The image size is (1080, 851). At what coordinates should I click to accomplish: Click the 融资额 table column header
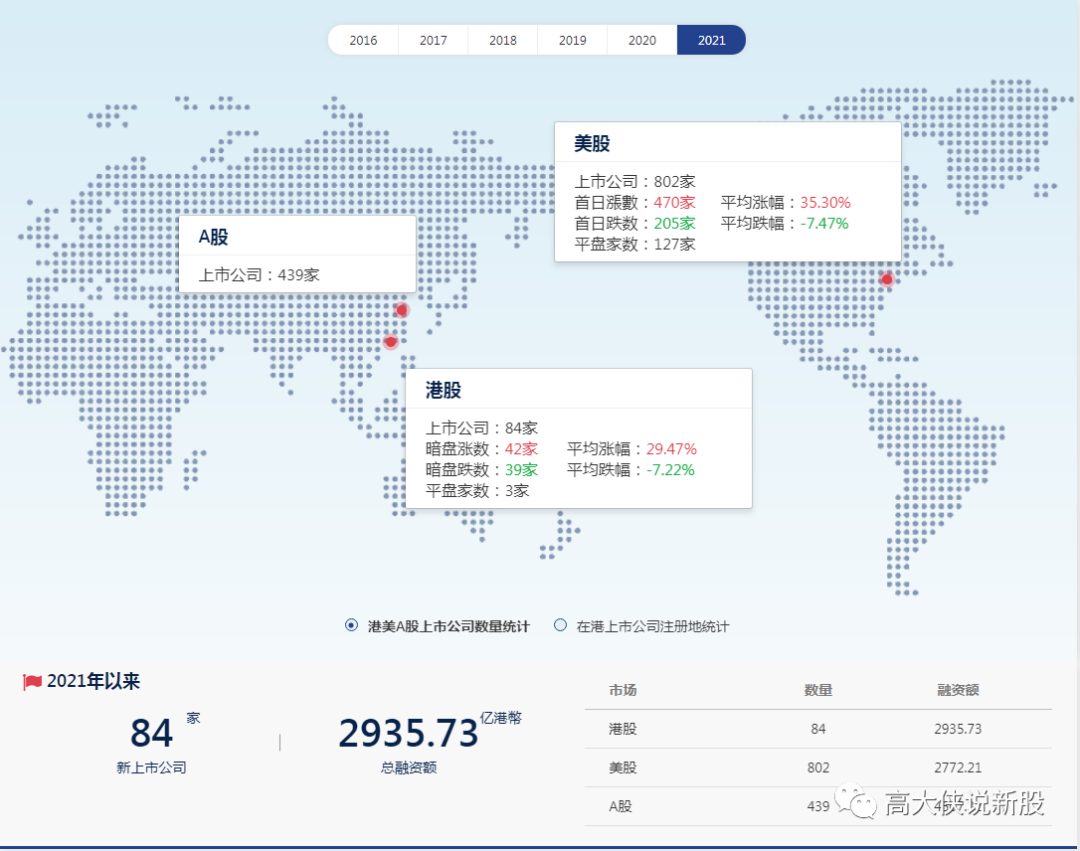[958, 690]
